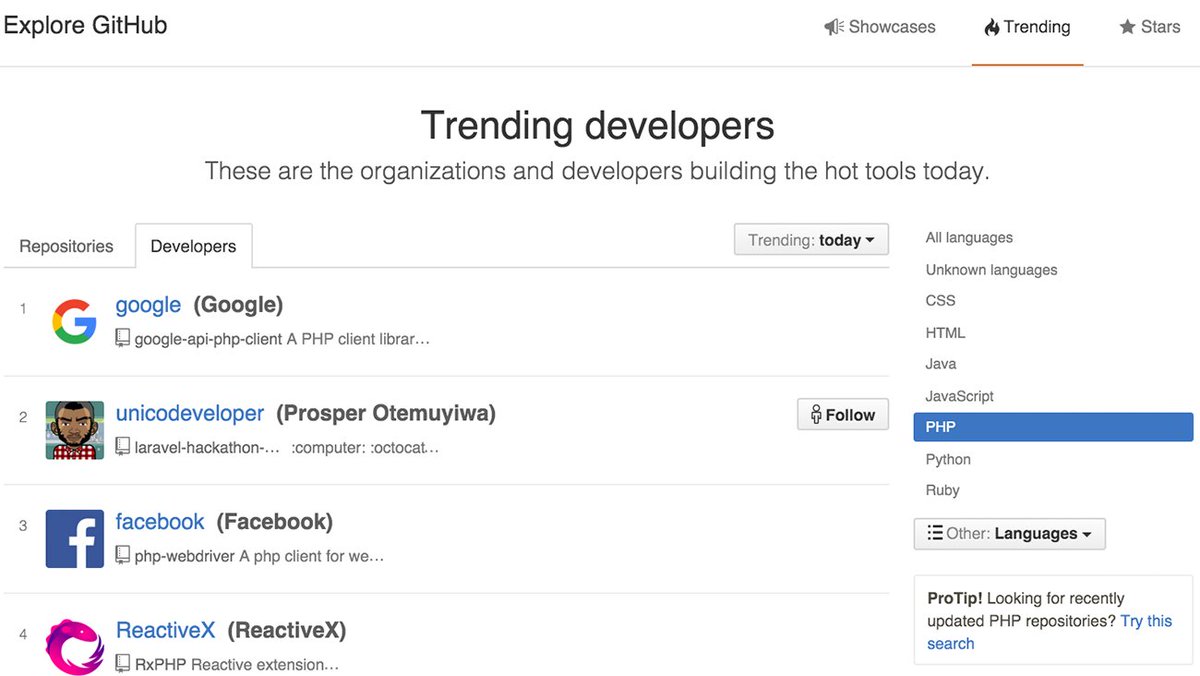Click the star icon next to Stars

click(x=1127, y=27)
